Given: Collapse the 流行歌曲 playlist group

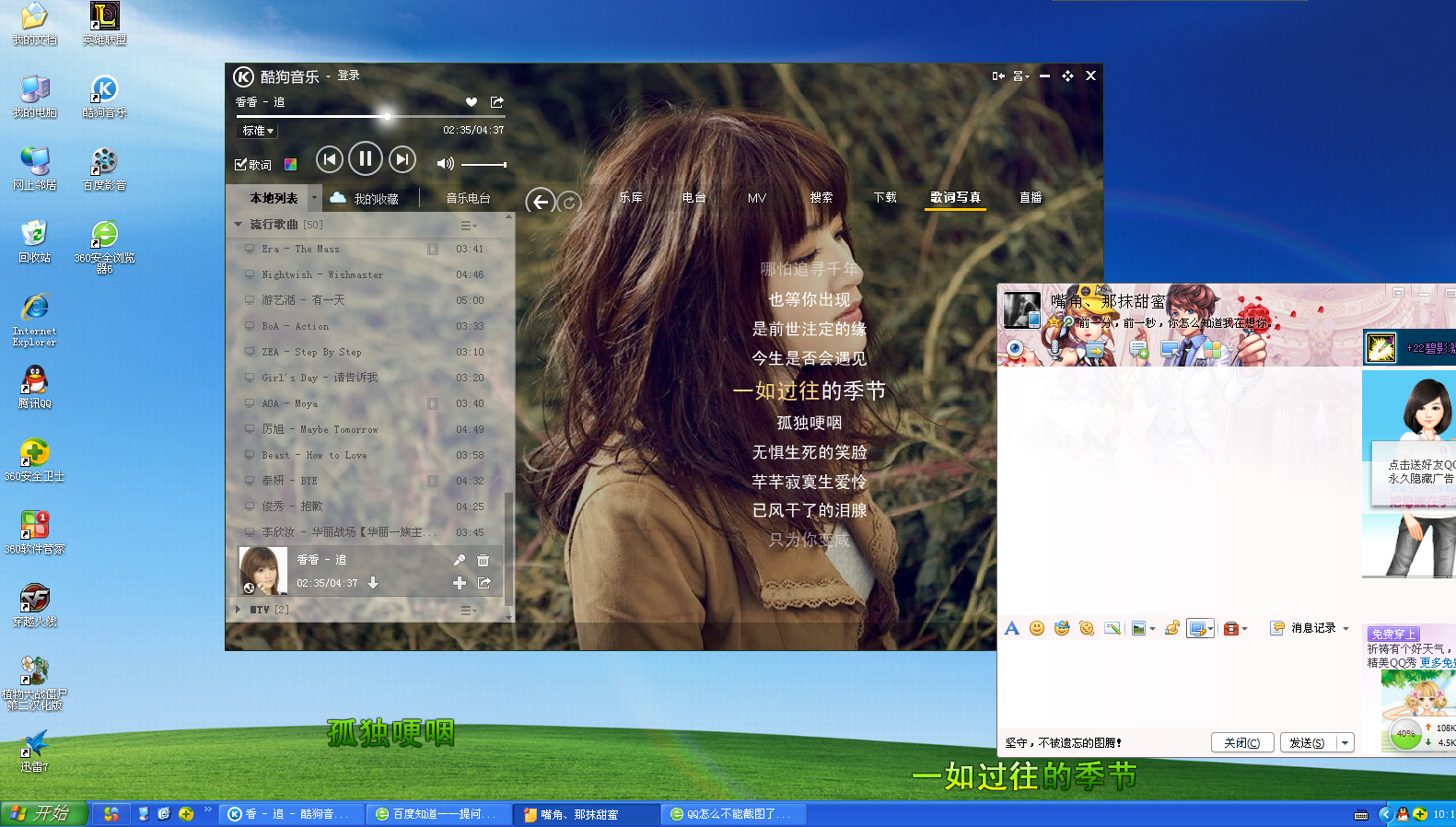Looking at the screenshot, I should pyautogui.click(x=239, y=225).
